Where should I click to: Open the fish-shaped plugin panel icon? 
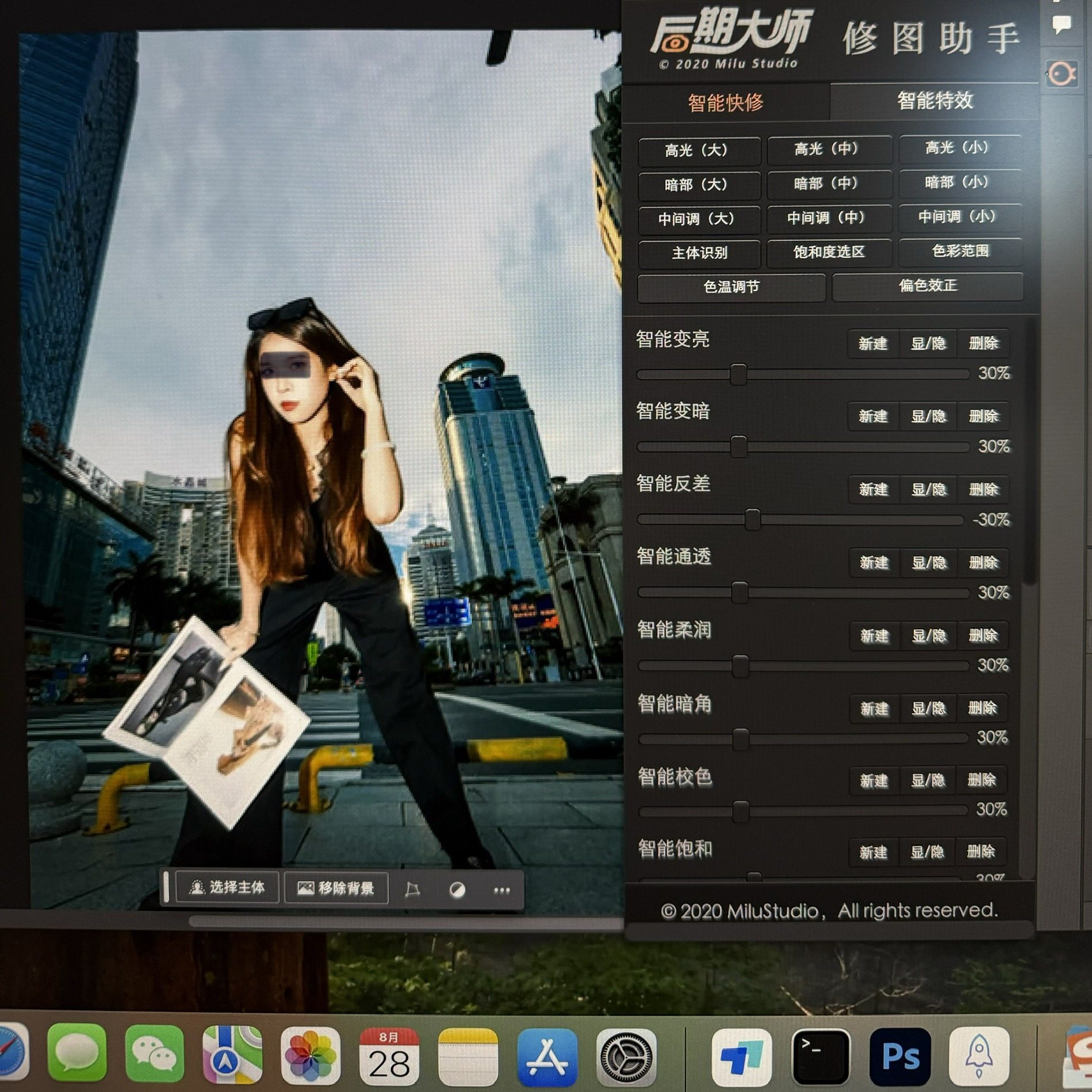pos(1062,74)
